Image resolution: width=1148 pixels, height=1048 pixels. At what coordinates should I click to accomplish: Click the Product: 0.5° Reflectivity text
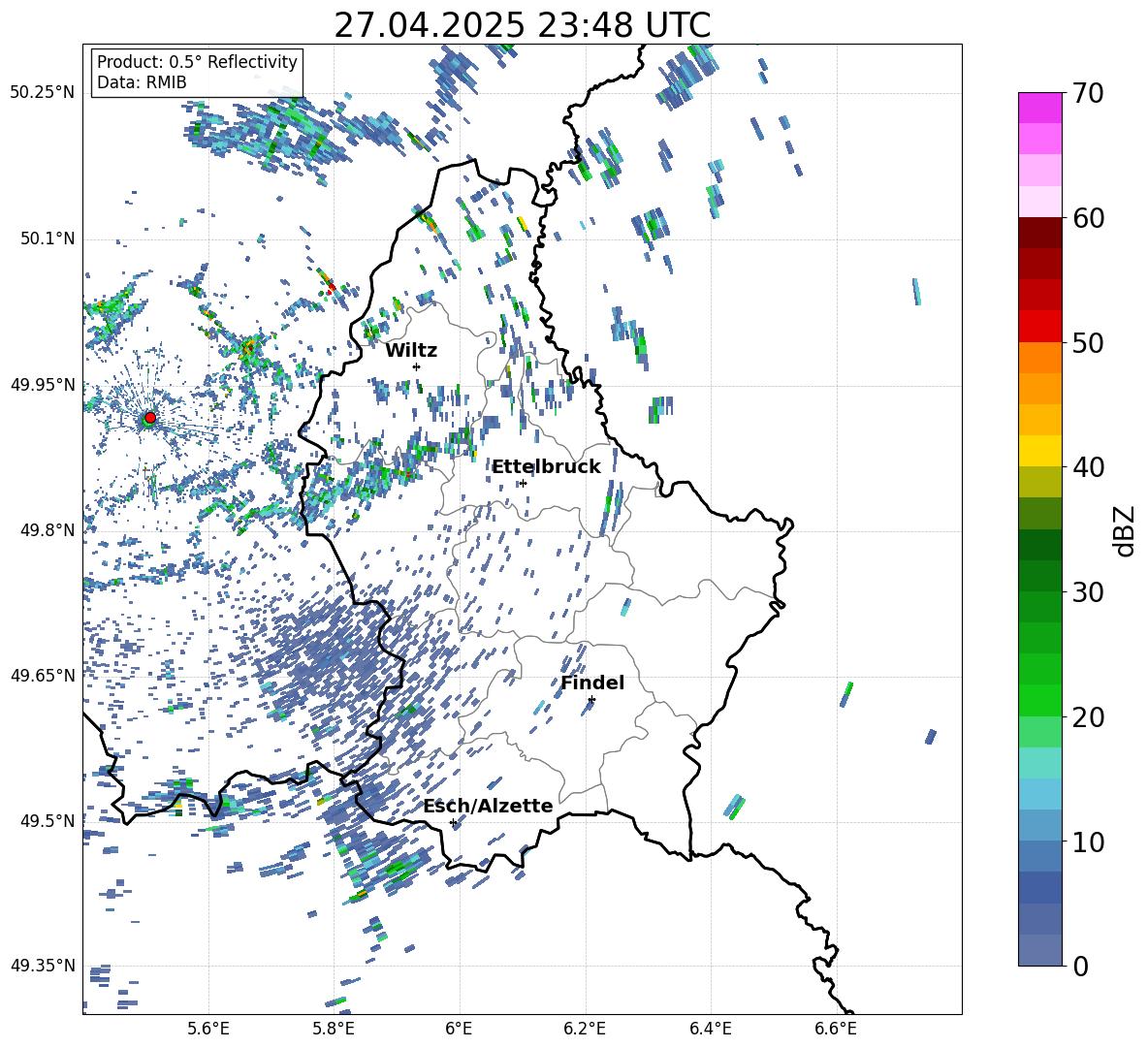click(x=197, y=61)
